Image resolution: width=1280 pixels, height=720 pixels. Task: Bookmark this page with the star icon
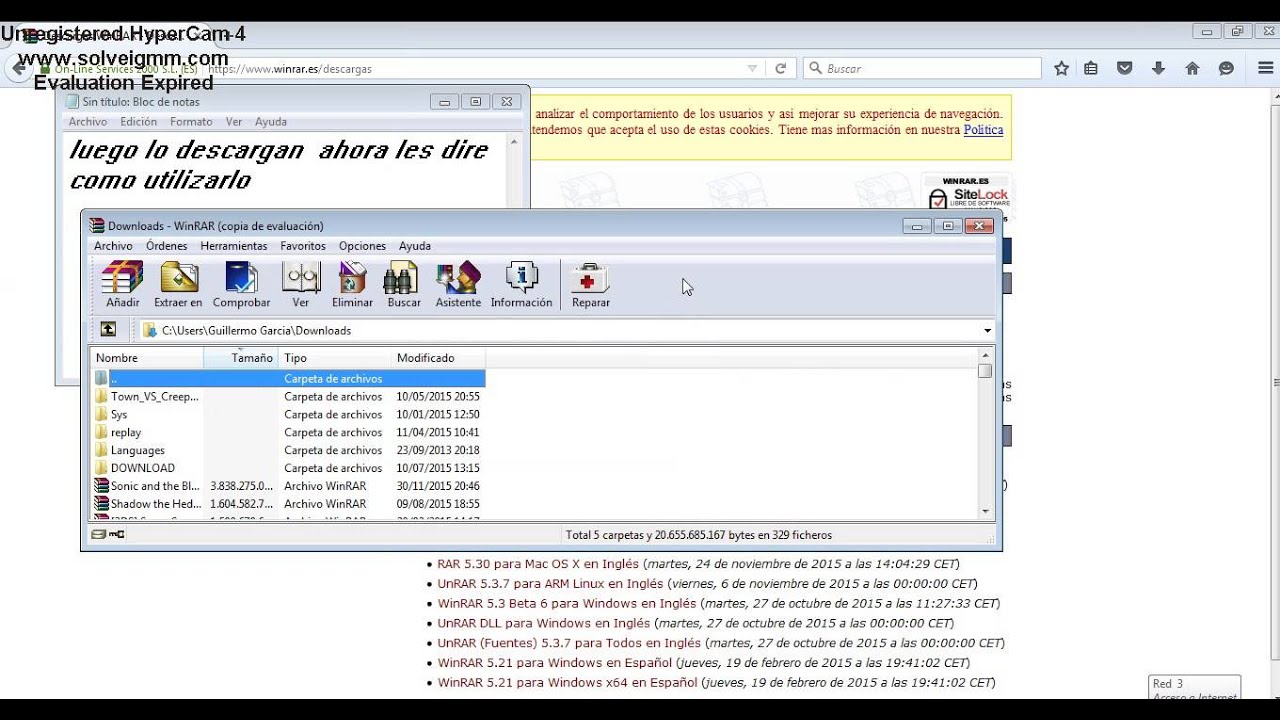click(1061, 69)
